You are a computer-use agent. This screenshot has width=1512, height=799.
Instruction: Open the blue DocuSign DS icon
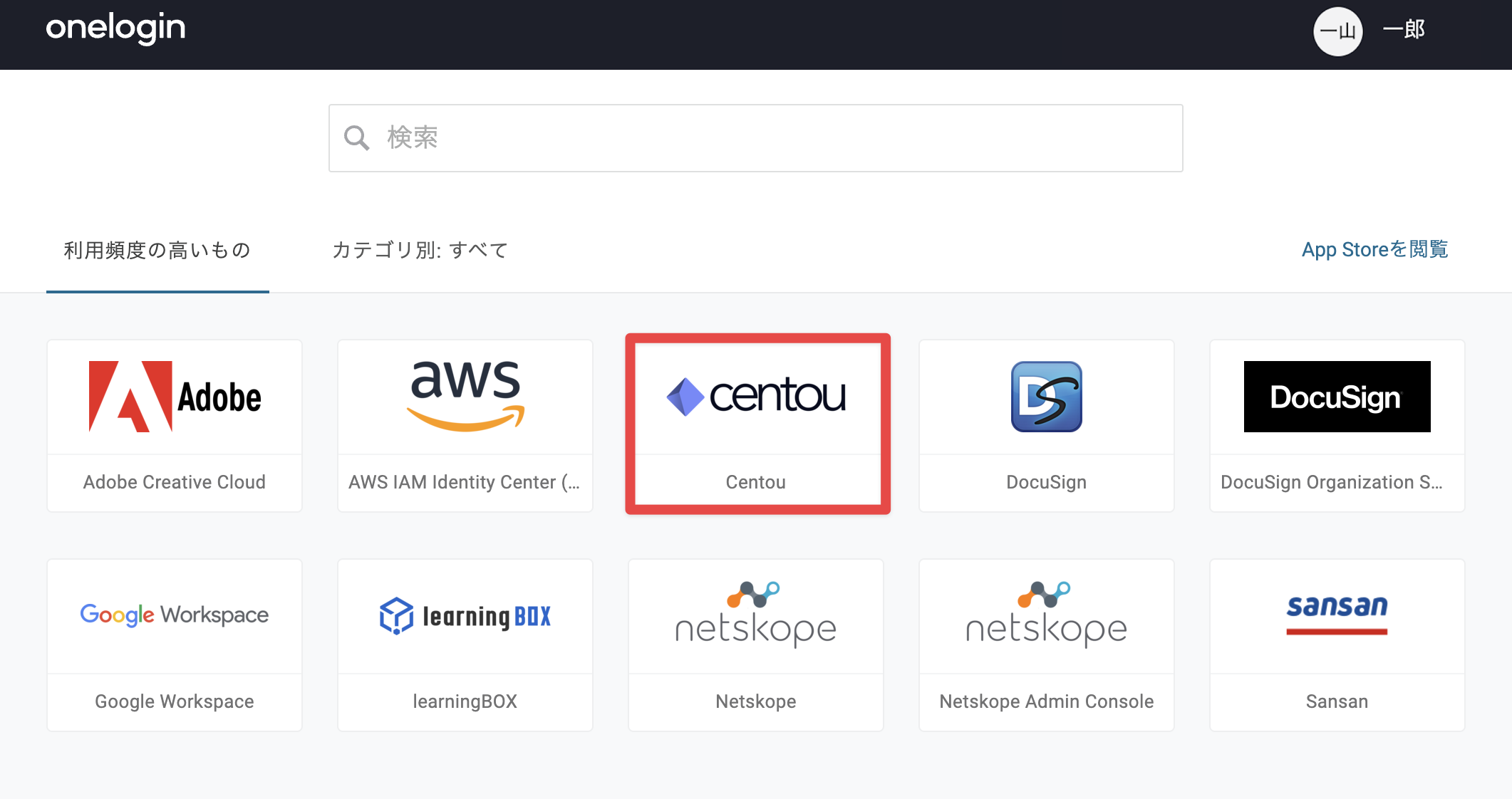pyautogui.click(x=1047, y=397)
